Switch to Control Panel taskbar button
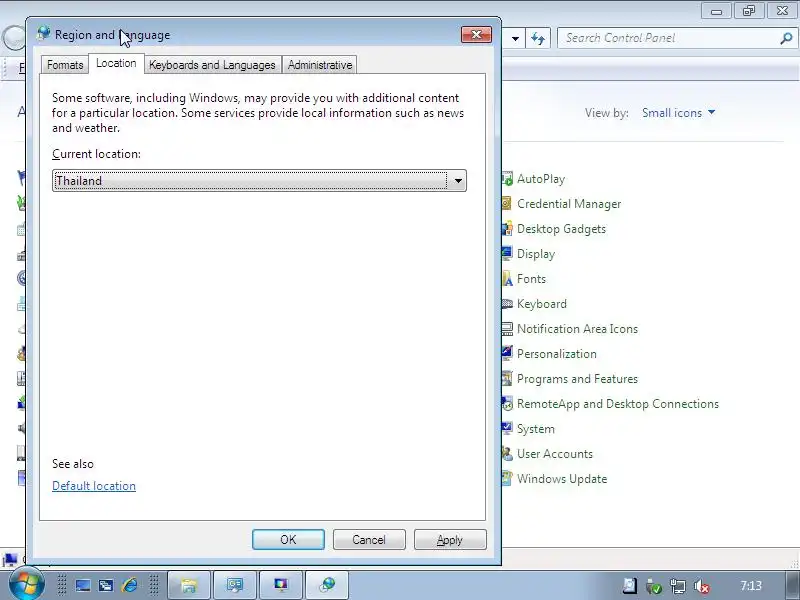 pyautogui.click(x=235, y=585)
